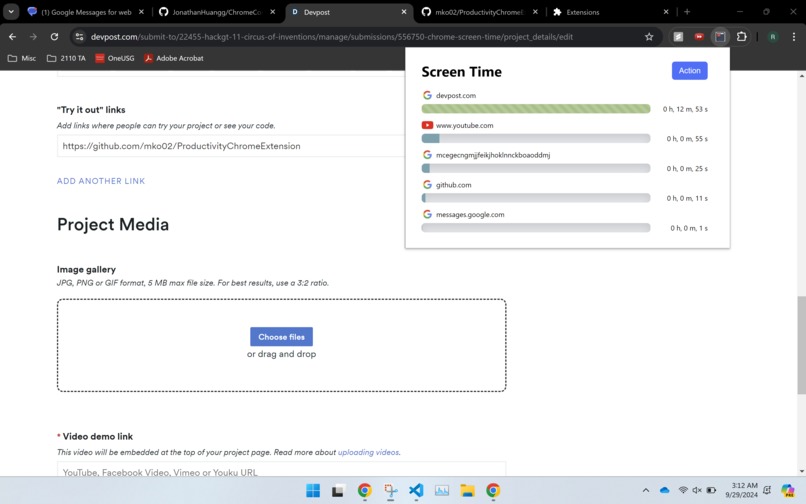Screen dimensions: 806x504
Task: Switch to Google Messages for web tab
Action: click(x=86, y=12)
